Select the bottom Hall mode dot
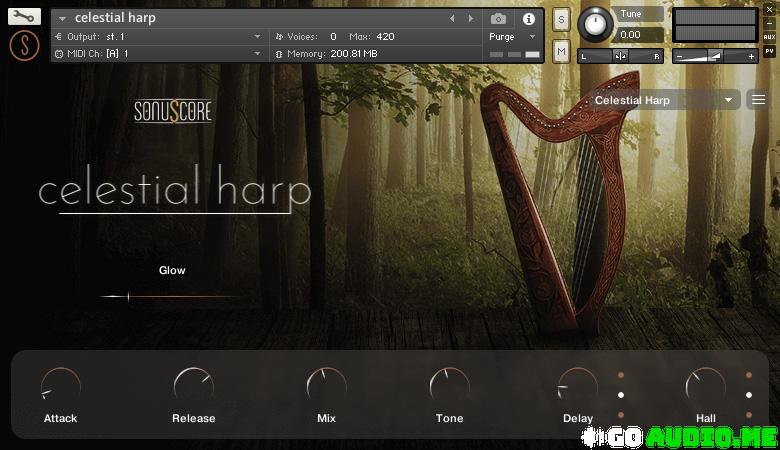780x450 pixels. [x=749, y=415]
